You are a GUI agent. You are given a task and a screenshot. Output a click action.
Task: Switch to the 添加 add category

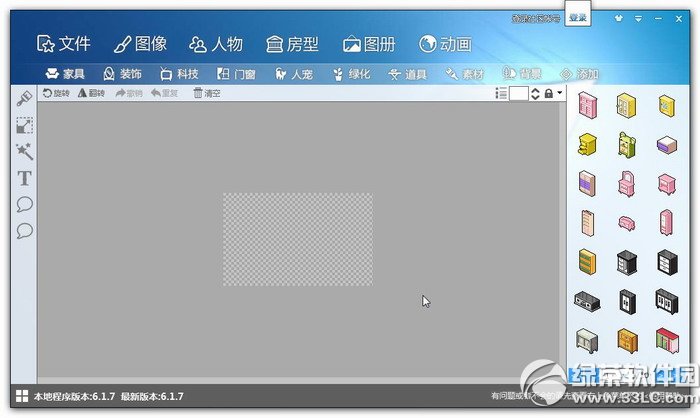click(x=579, y=74)
